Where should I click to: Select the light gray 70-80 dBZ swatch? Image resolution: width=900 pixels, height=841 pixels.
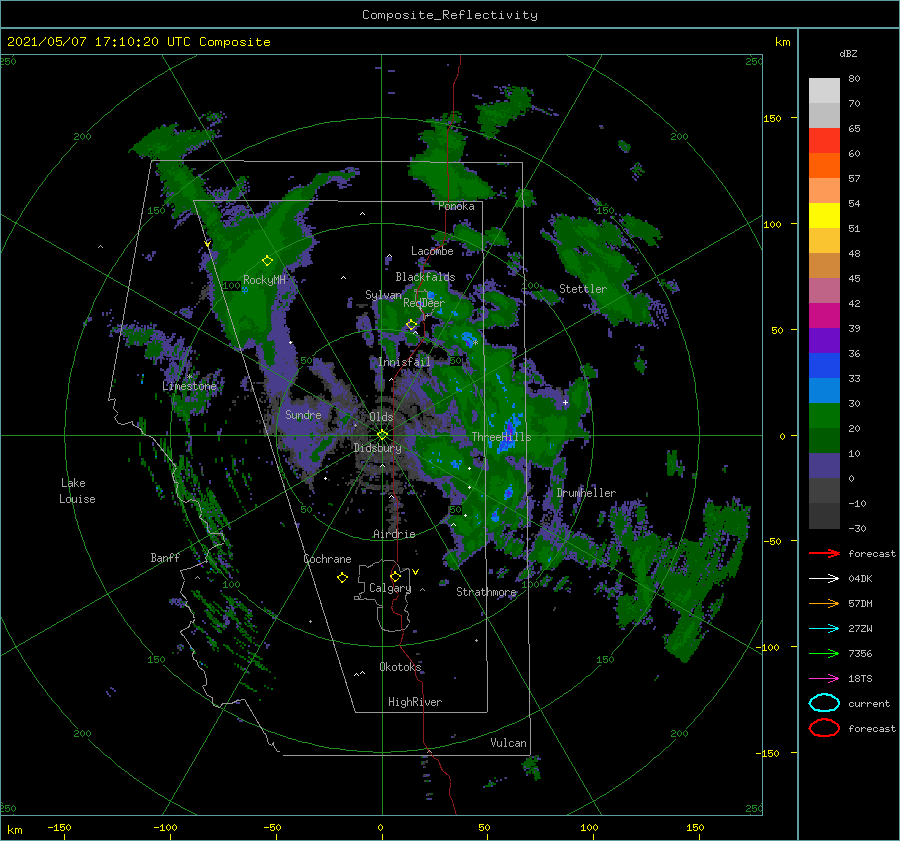click(824, 90)
